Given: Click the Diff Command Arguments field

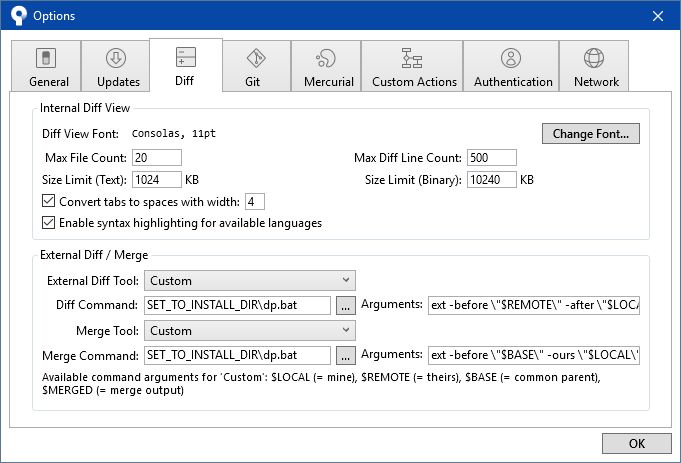Looking at the screenshot, I should tap(534, 305).
